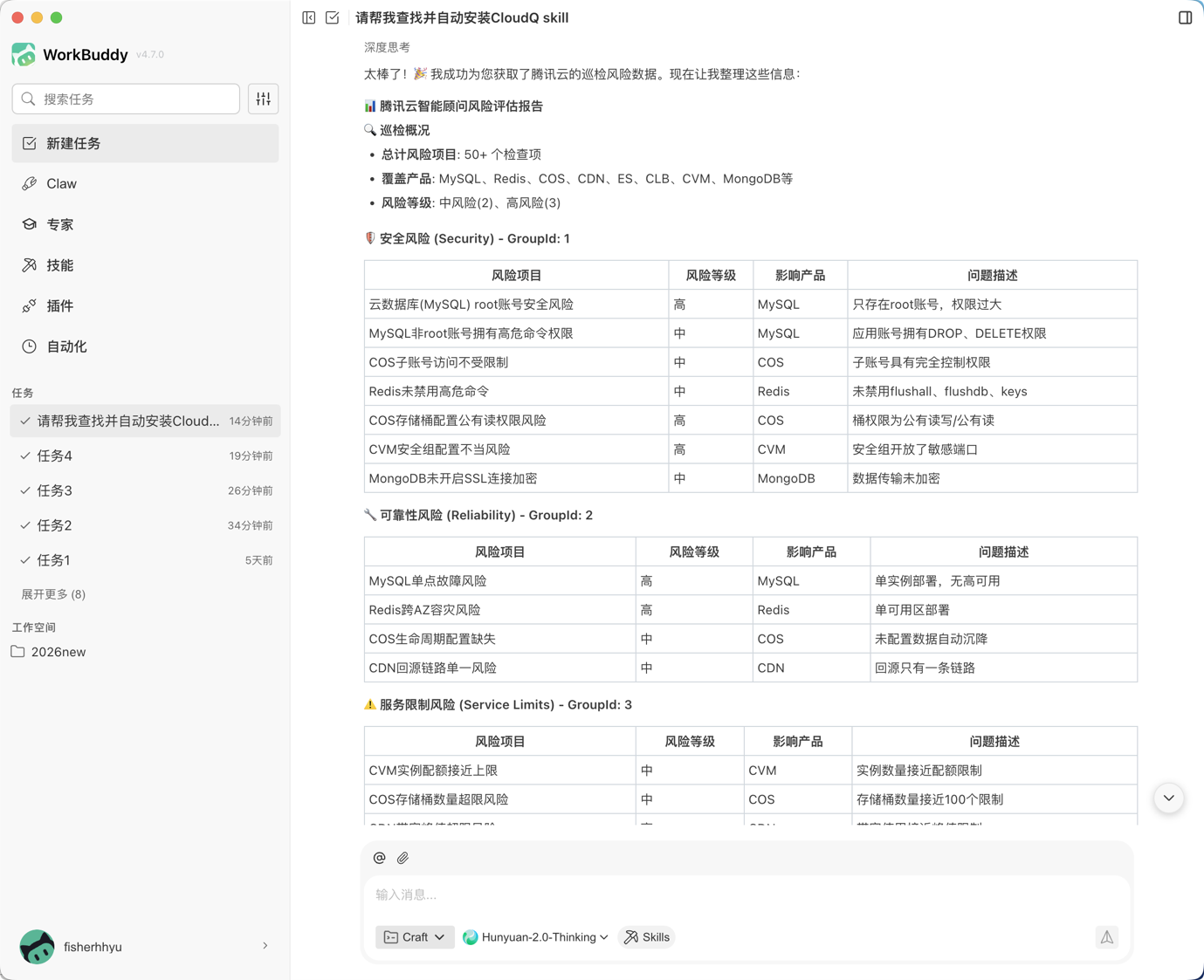Click cell 应用账号拥有DROP、DELETE权限
Screen dimensions: 1204x980
tap(992, 333)
